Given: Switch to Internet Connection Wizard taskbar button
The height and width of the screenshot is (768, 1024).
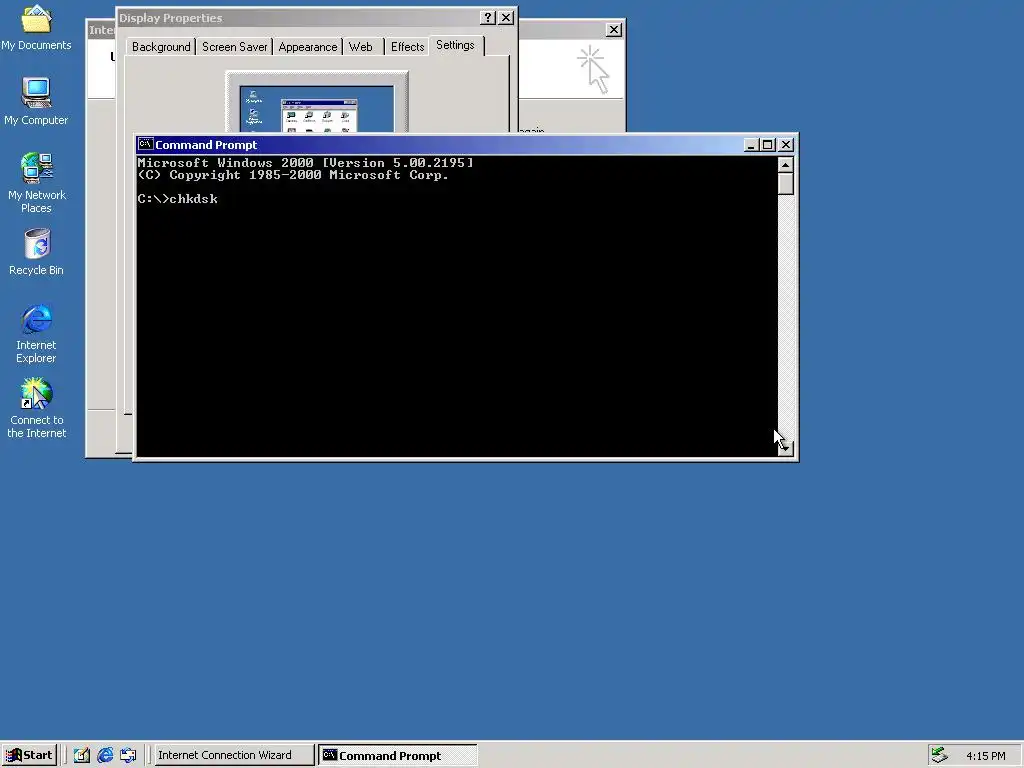Looking at the screenshot, I should point(233,755).
